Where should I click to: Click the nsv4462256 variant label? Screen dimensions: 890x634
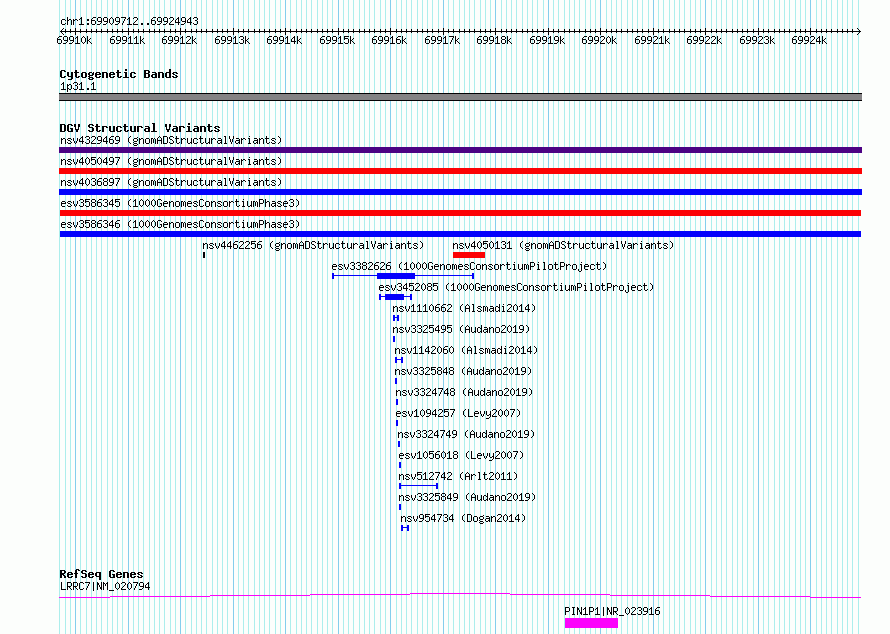pyautogui.click(x=313, y=245)
